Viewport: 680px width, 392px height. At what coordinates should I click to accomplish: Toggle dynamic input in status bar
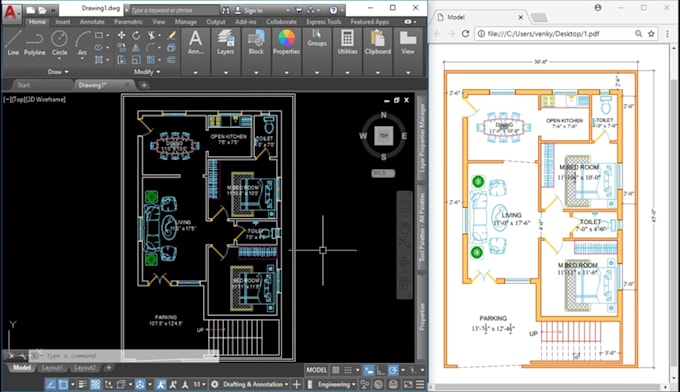point(369,370)
